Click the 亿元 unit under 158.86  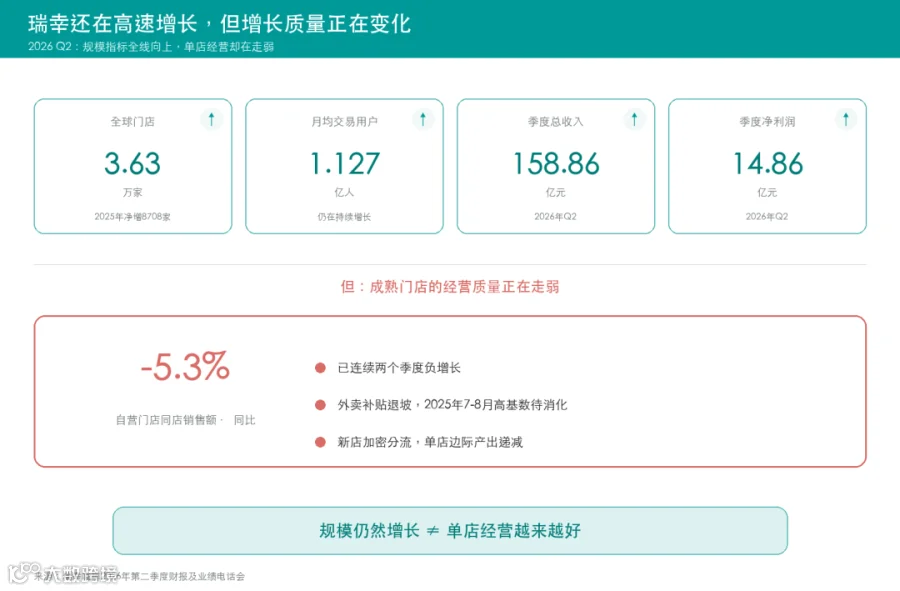point(556,192)
